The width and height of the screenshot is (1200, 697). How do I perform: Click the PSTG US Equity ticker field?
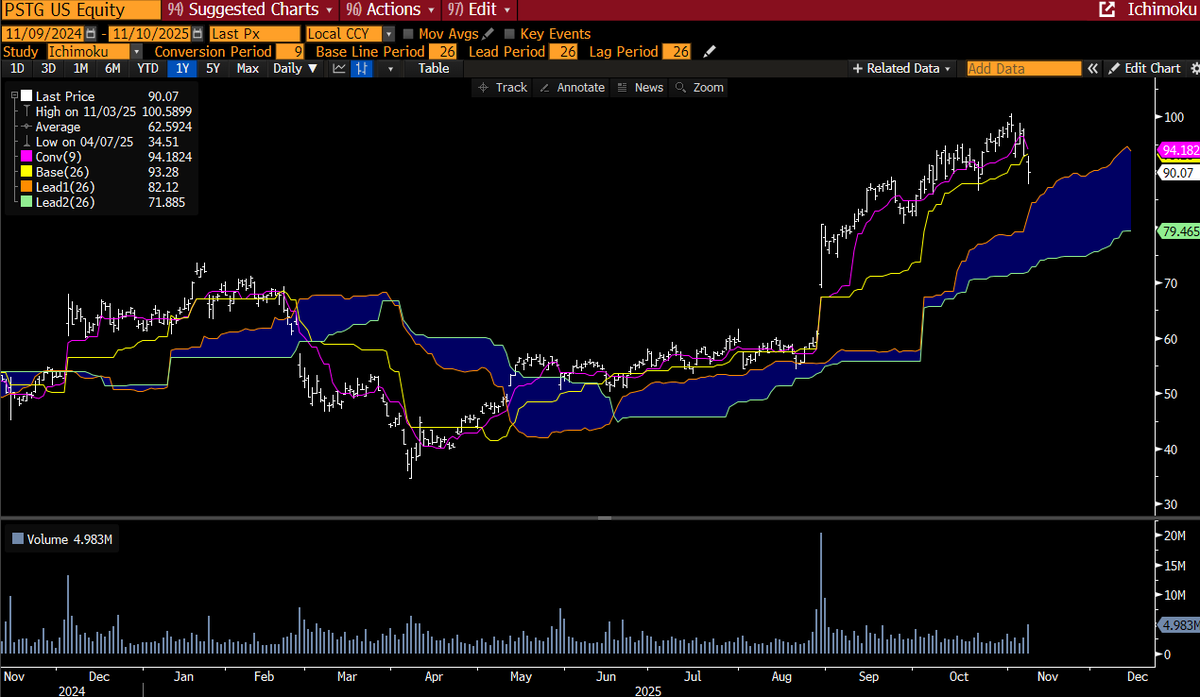[80, 10]
